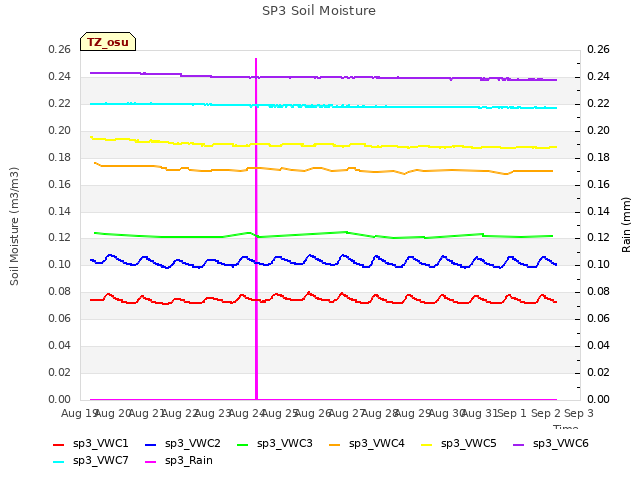Click the red sp3_VWC1 legend color marker
This screenshot has height=480, width=640.
59,445
